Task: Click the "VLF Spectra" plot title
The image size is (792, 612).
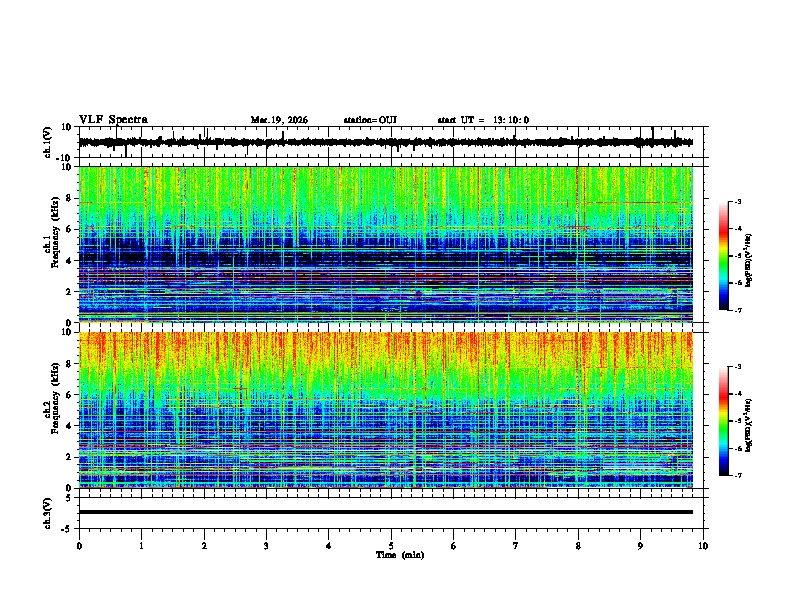Action: tap(113, 120)
